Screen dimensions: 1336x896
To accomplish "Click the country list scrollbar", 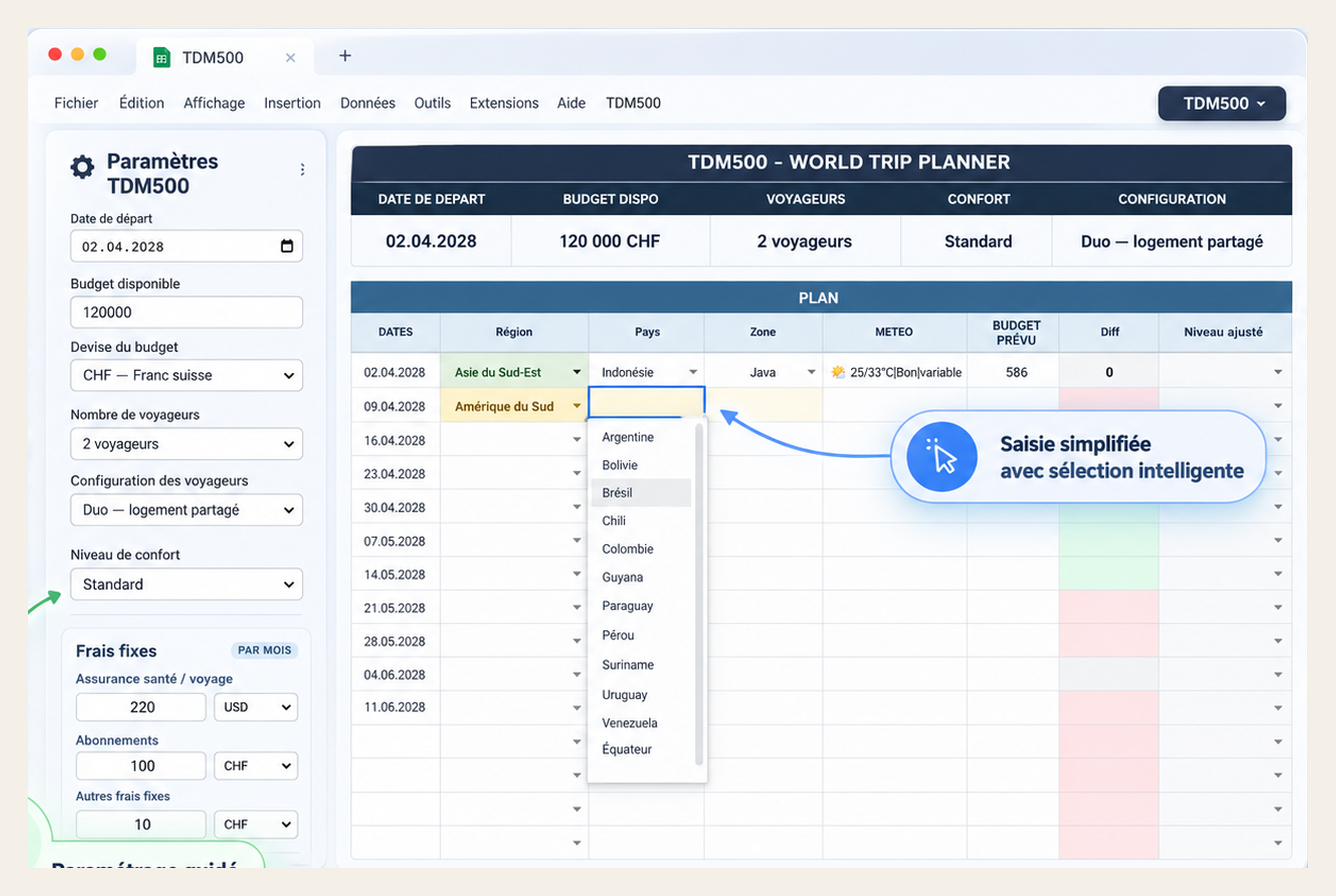I will [x=699, y=594].
